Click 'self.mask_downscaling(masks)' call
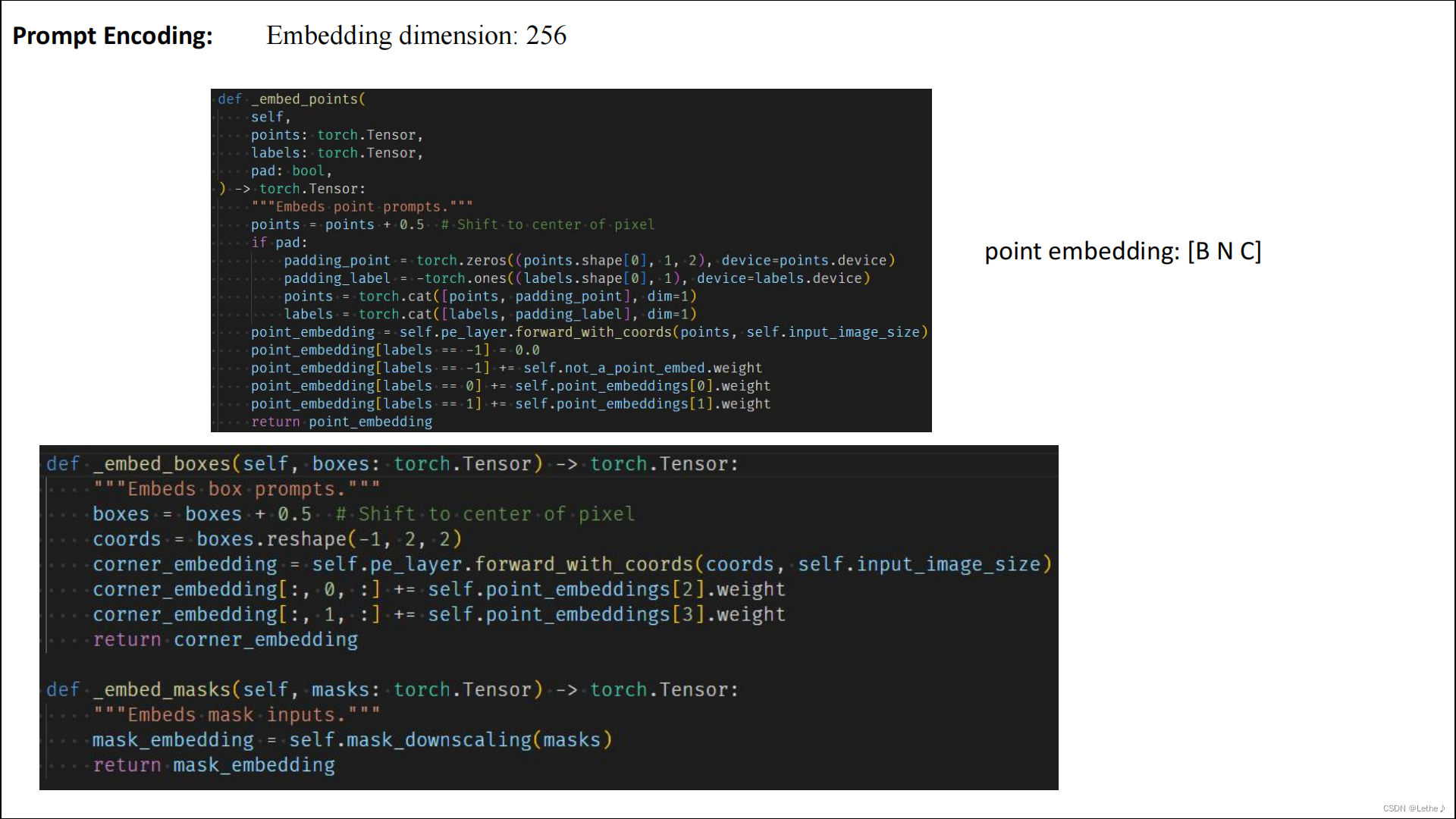Screen dimensions: 1456x819 (450, 740)
